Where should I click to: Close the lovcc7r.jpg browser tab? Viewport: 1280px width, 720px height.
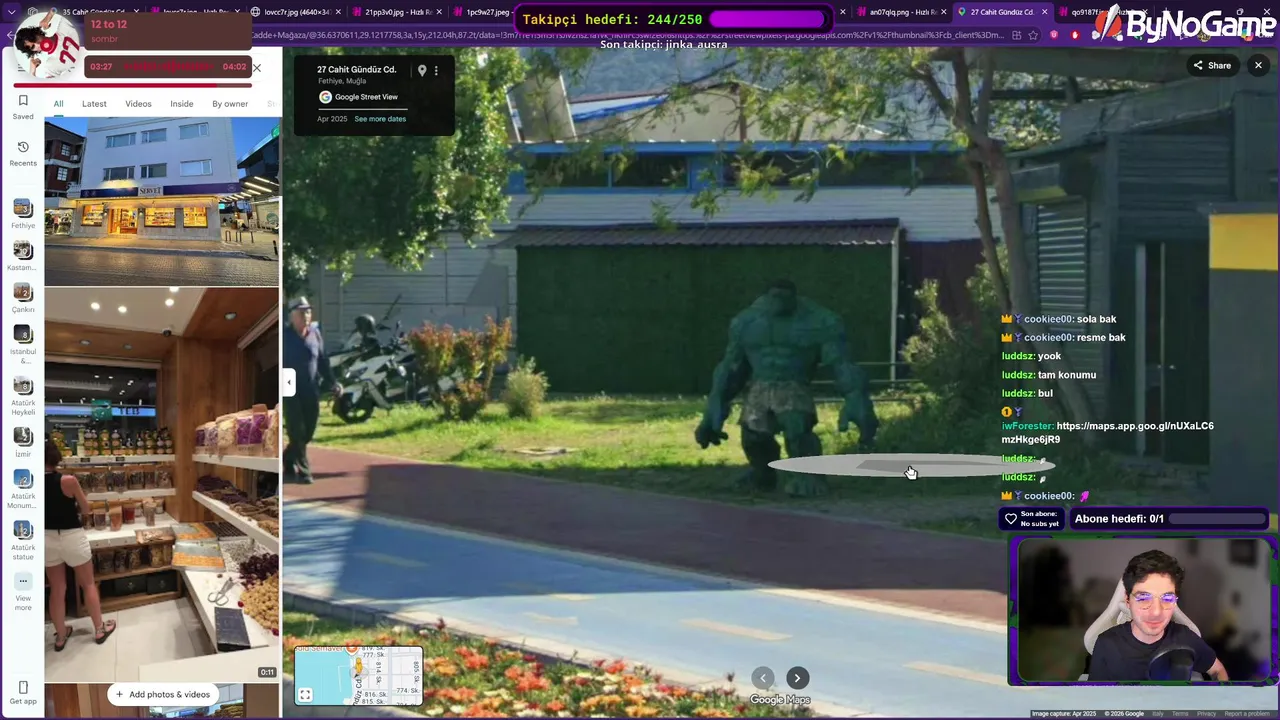pyautogui.click(x=338, y=12)
